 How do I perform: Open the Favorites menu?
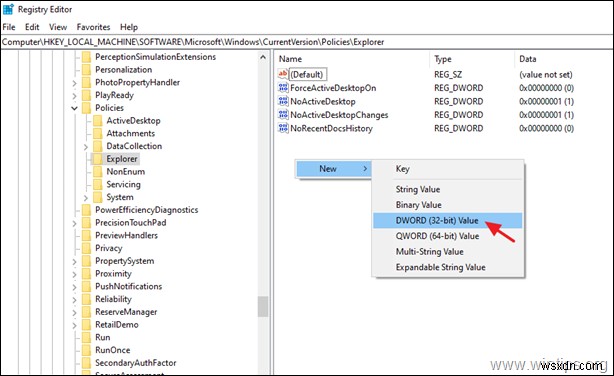pyautogui.click(x=93, y=27)
